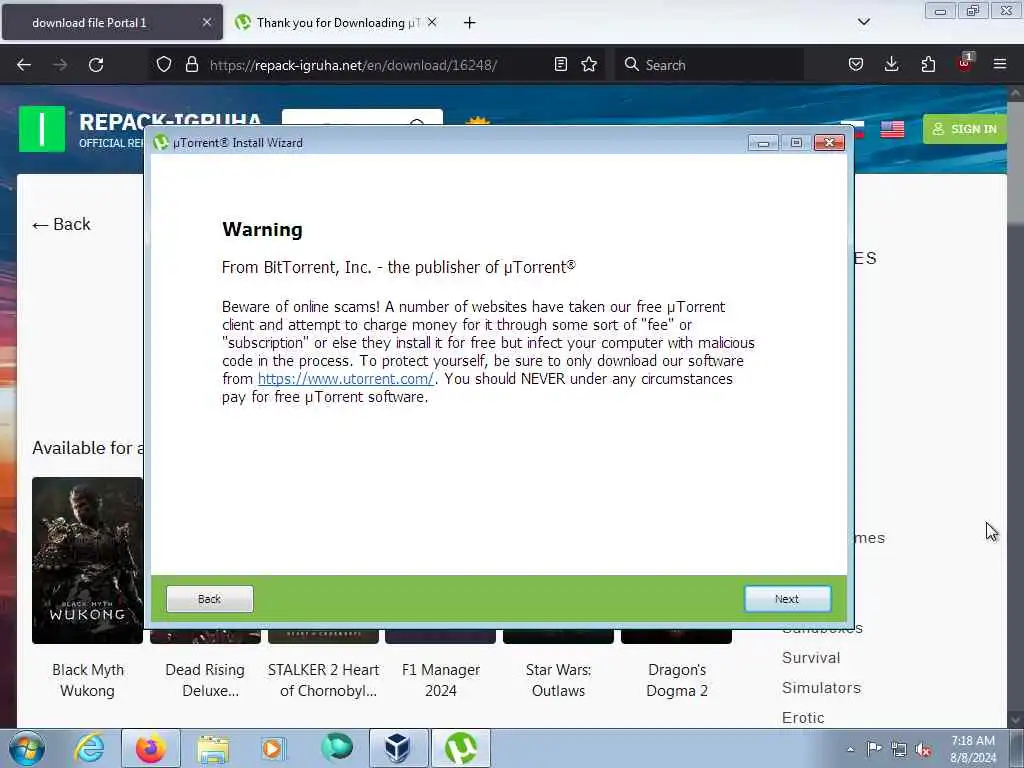
Task: Select the Erotic category
Action: (x=803, y=718)
